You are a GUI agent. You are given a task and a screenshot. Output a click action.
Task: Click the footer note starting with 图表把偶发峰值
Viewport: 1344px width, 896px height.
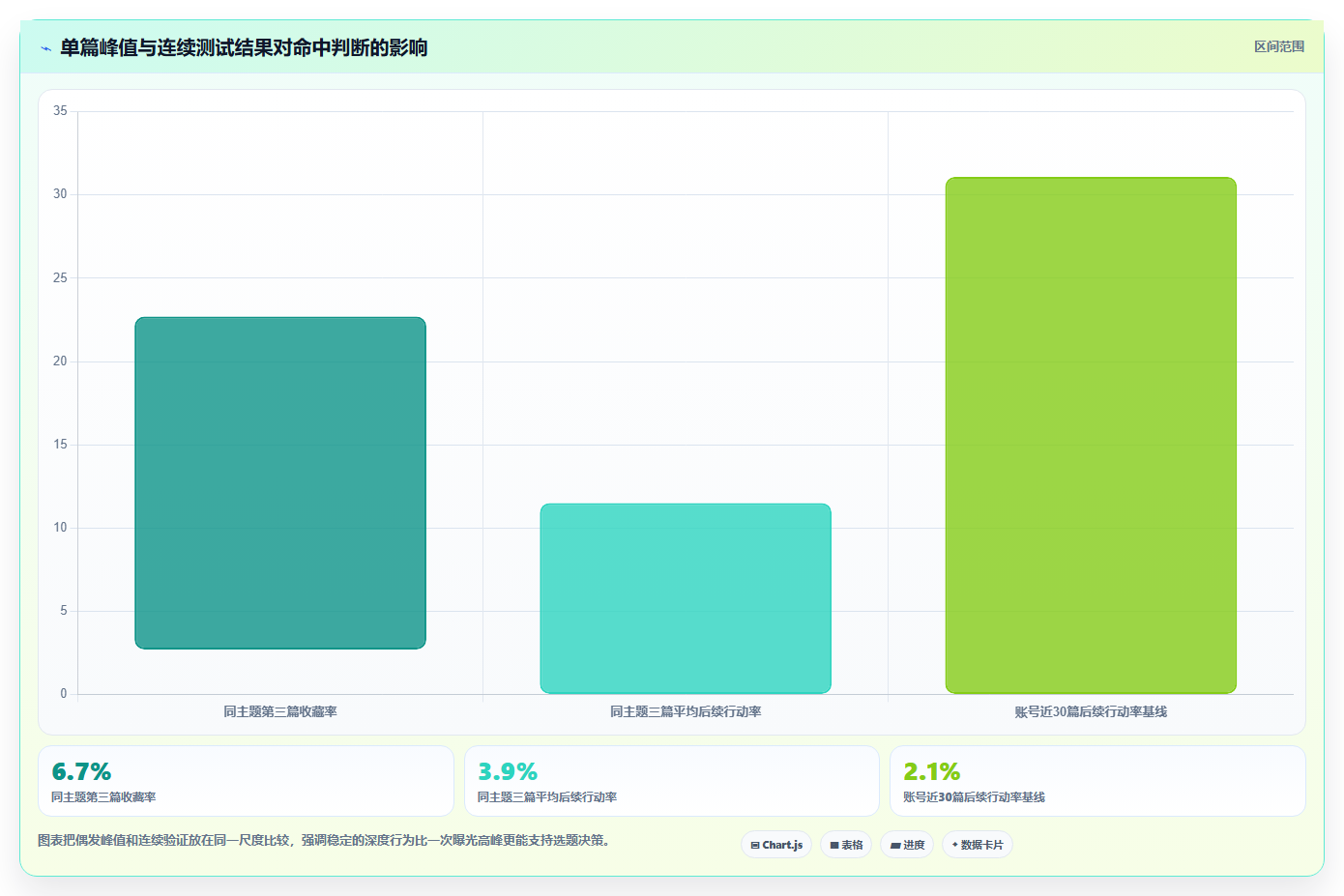click(324, 840)
